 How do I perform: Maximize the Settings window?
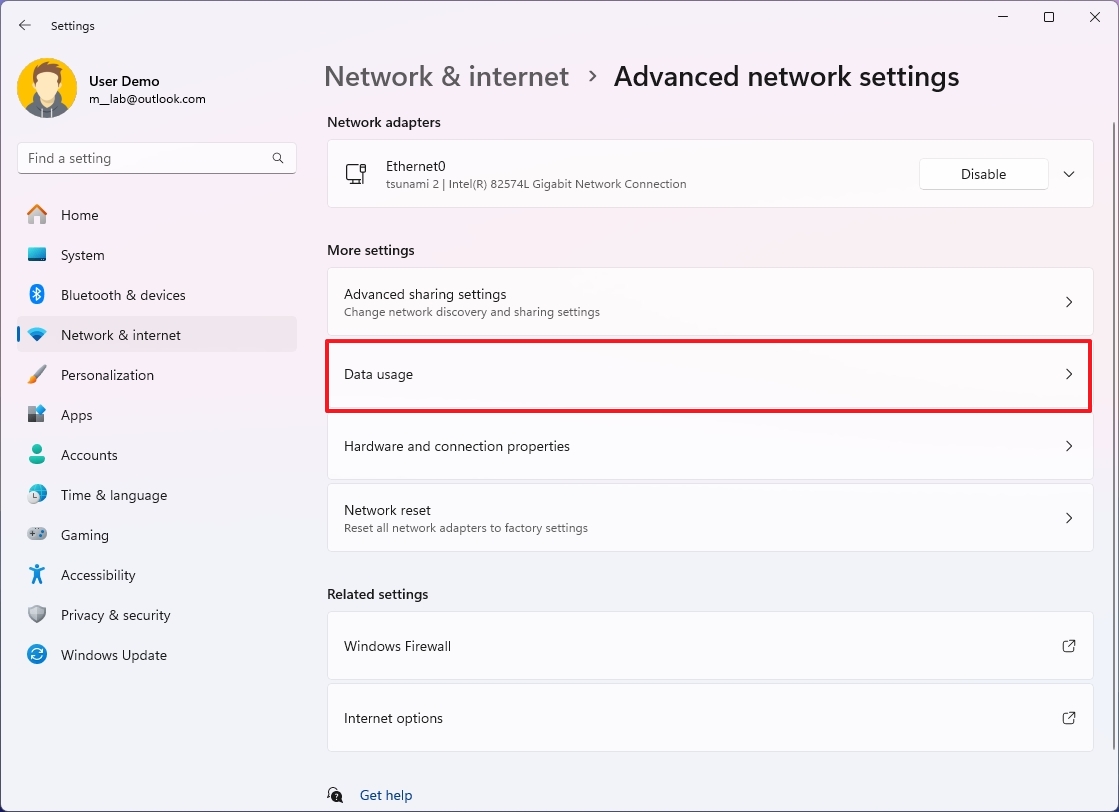point(1048,17)
